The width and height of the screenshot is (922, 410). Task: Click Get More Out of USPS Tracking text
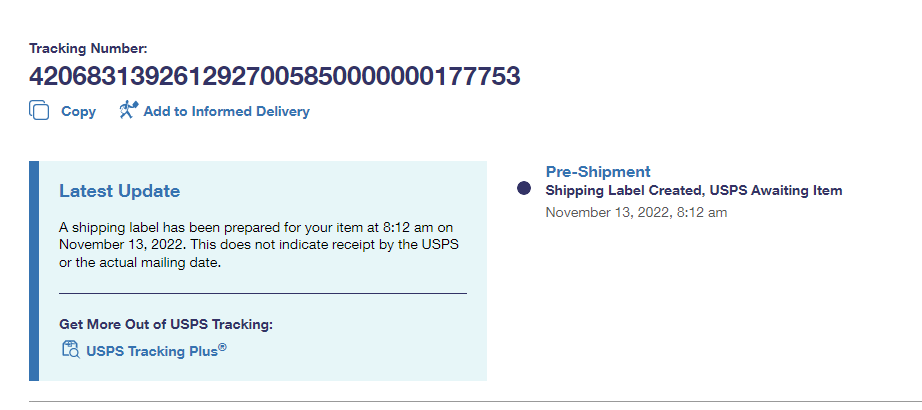click(x=165, y=324)
